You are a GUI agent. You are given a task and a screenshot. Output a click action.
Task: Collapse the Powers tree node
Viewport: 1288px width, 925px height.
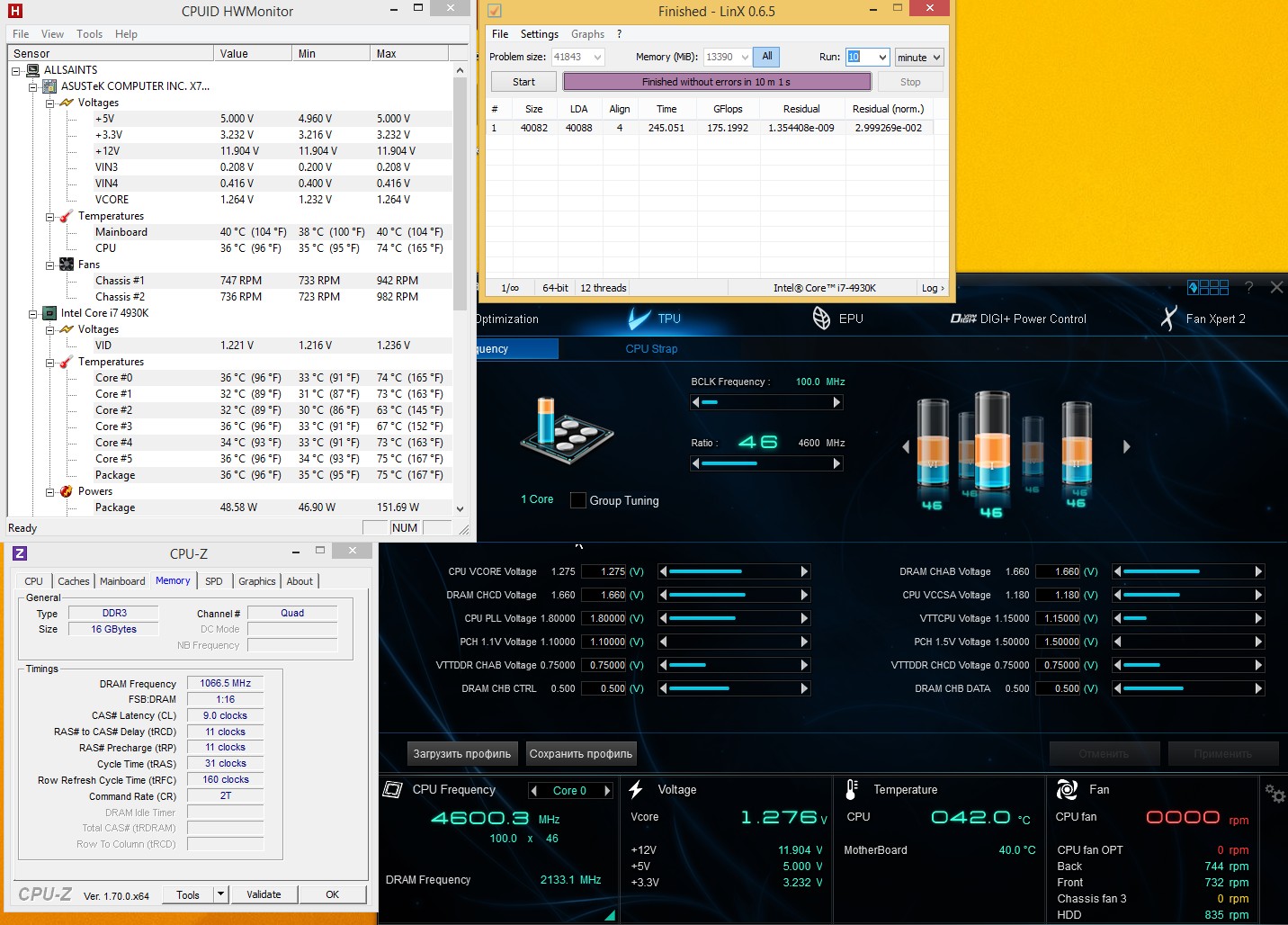(x=50, y=491)
